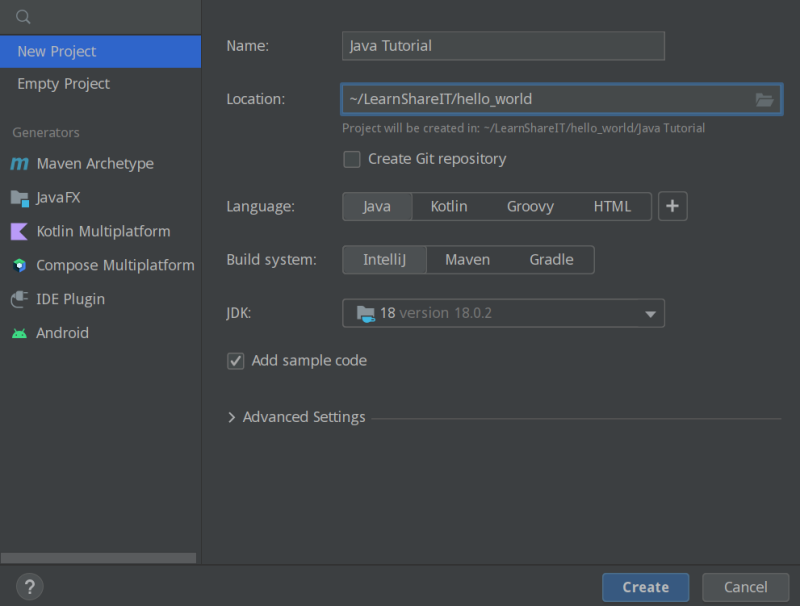The image size is (800, 606).
Task: Click the Cancel button
Action: [745, 587]
